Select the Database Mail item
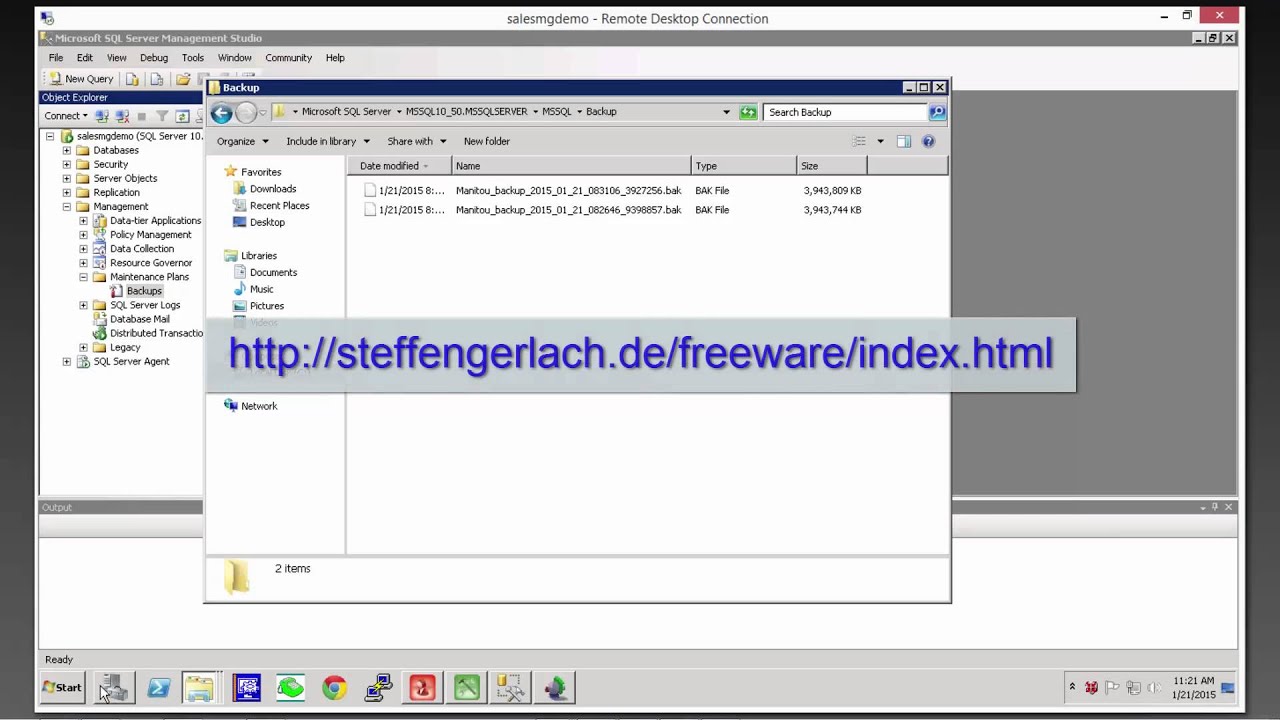The image size is (1280, 720). [x=139, y=319]
